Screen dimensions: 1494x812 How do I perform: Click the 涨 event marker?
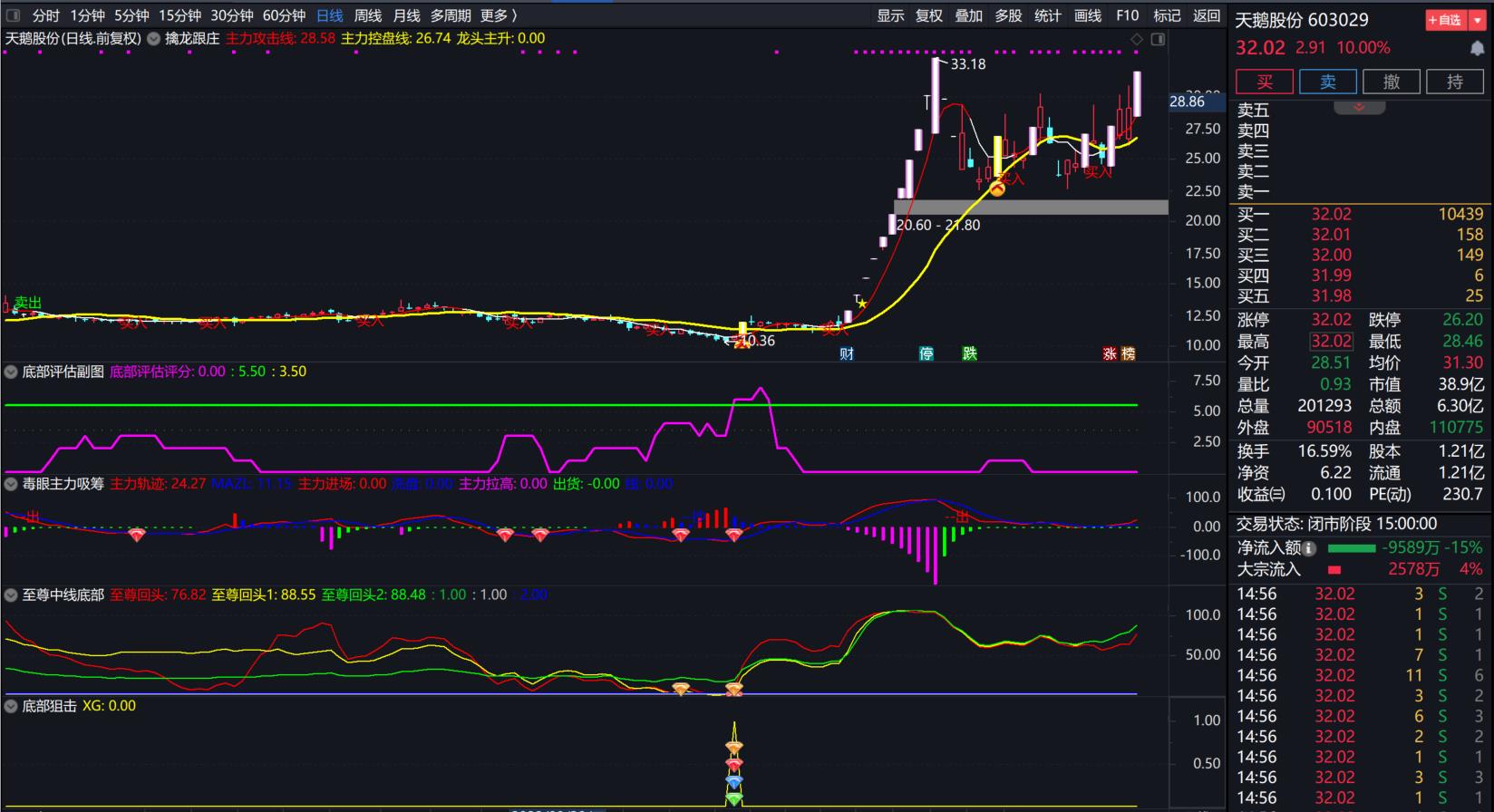[1110, 353]
